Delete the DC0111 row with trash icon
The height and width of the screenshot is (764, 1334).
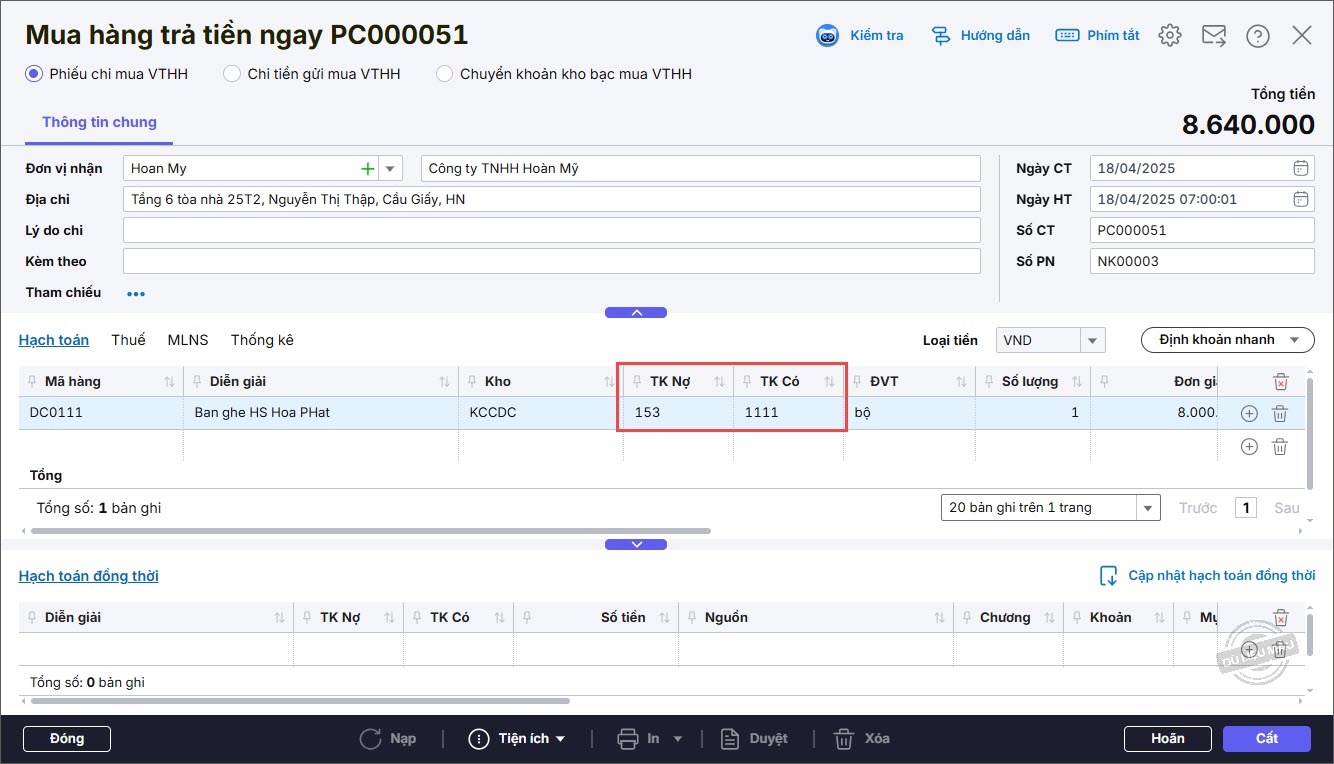coord(1279,414)
